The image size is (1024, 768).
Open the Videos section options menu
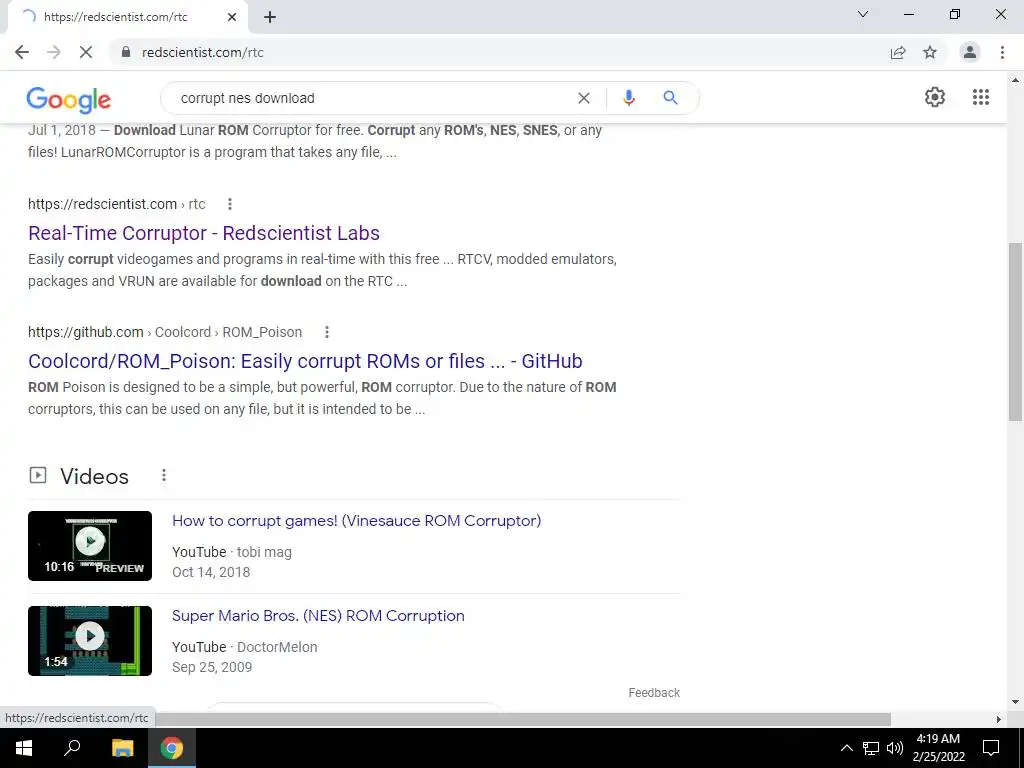[164, 475]
